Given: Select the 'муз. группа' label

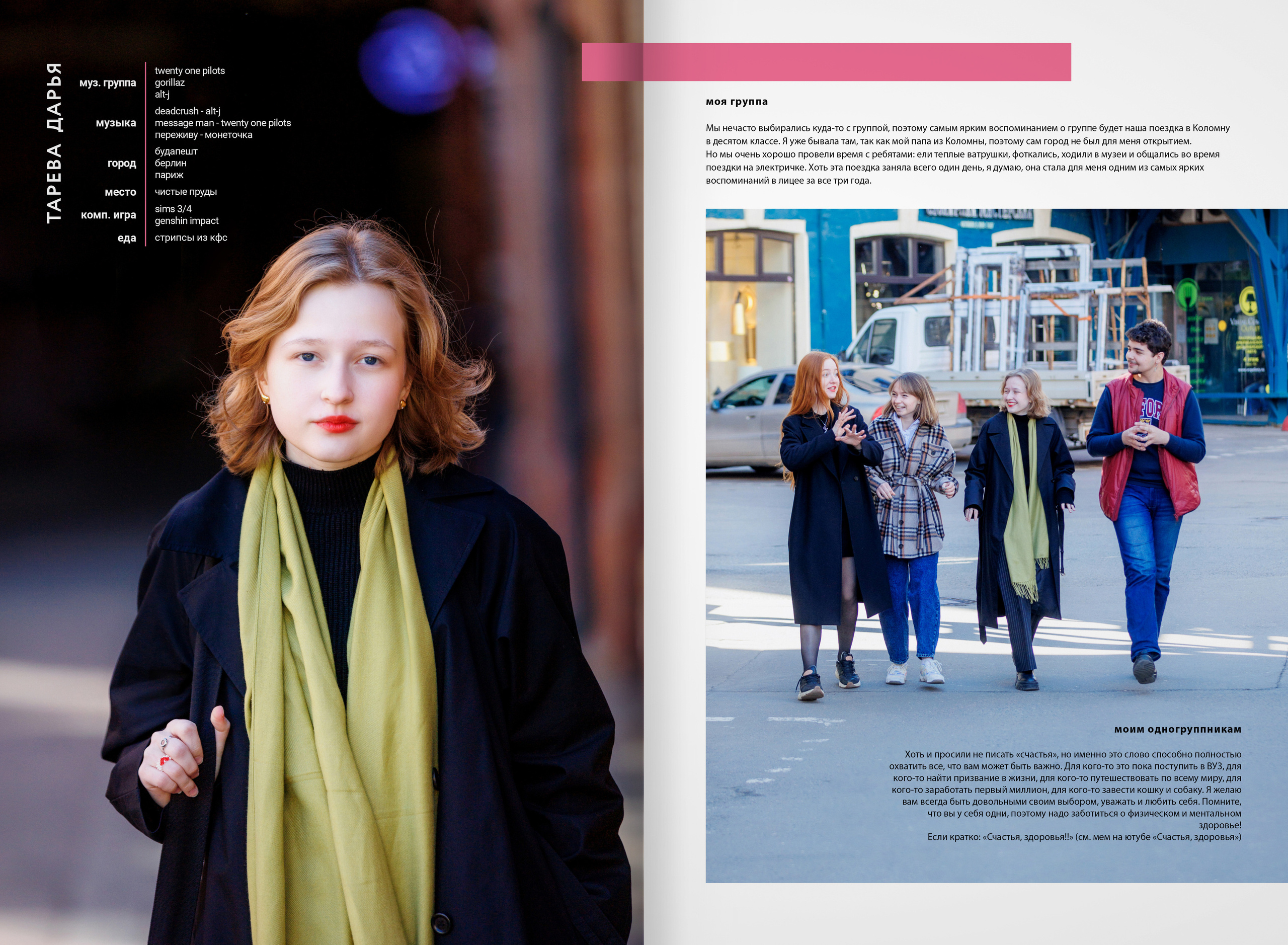Looking at the screenshot, I should (x=108, y=83).
